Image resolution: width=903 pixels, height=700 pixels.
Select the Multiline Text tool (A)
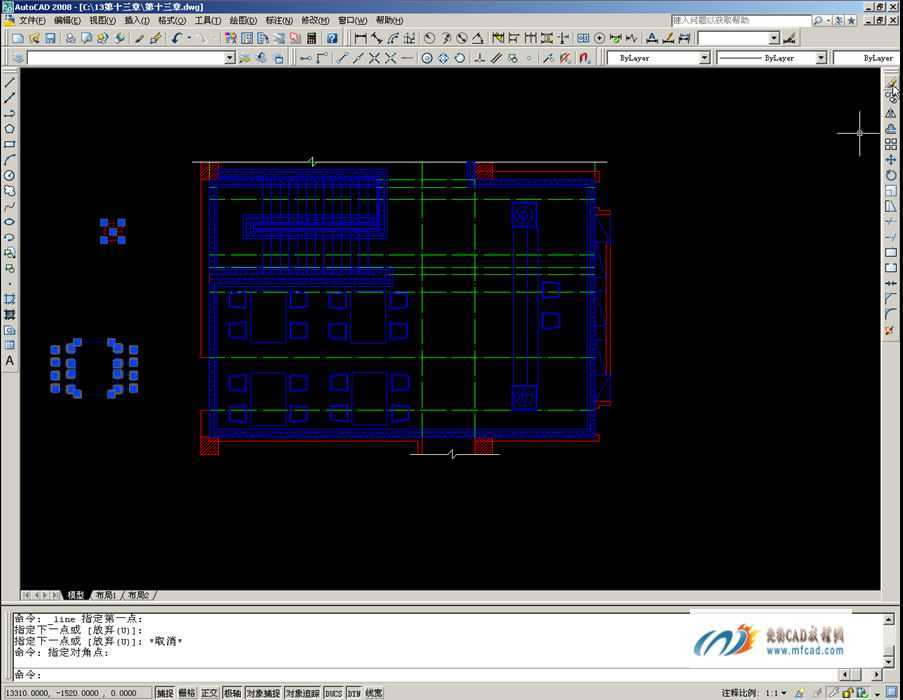tap(9, 361)
